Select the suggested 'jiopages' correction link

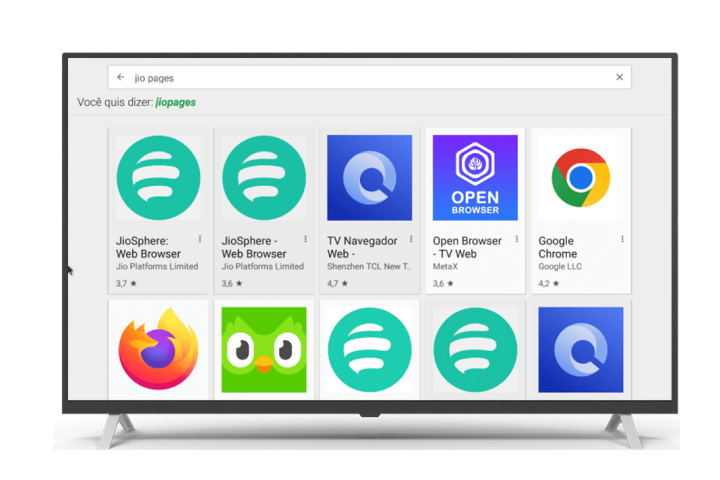pos(175,102)
